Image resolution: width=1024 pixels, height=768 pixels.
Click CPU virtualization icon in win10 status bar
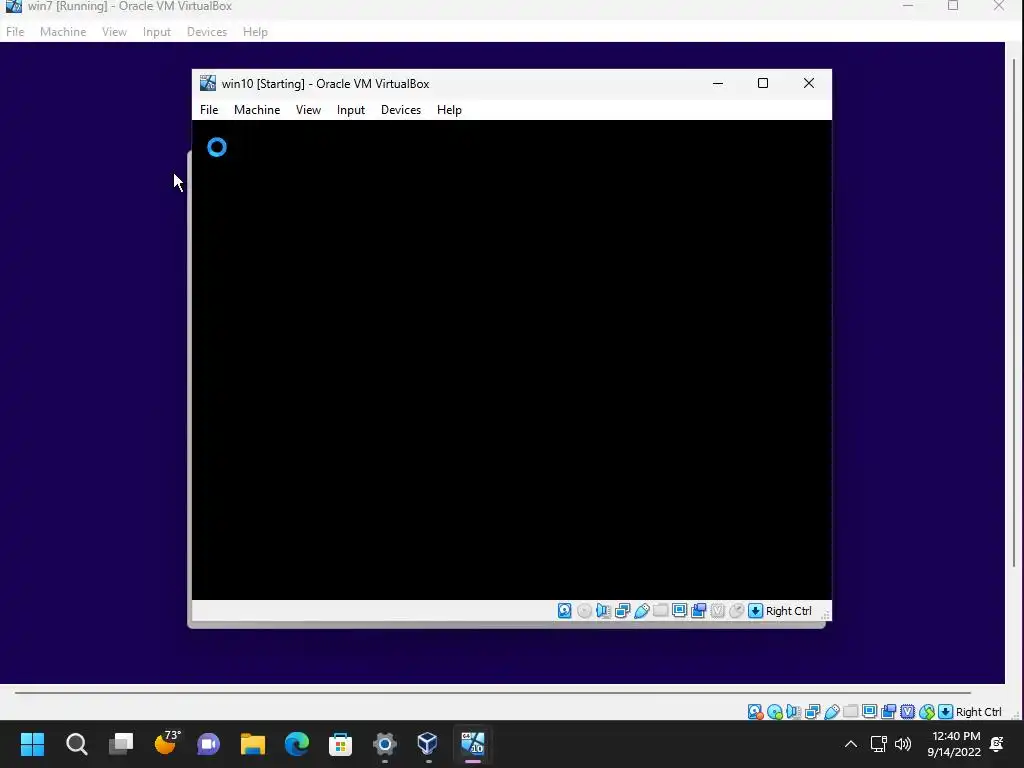click(x=717, y=611)
